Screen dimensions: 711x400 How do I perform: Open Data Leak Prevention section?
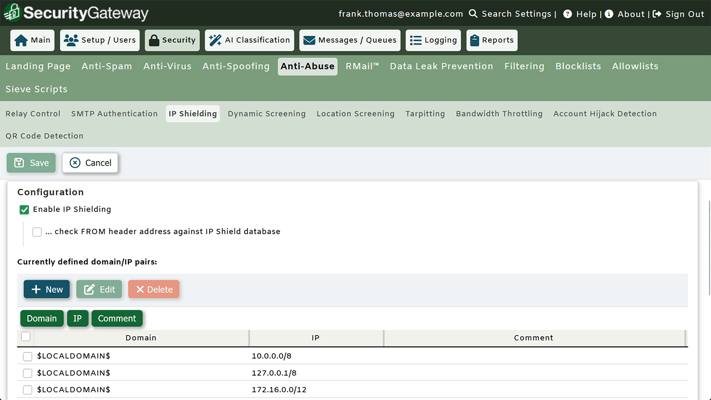point(441,66)
